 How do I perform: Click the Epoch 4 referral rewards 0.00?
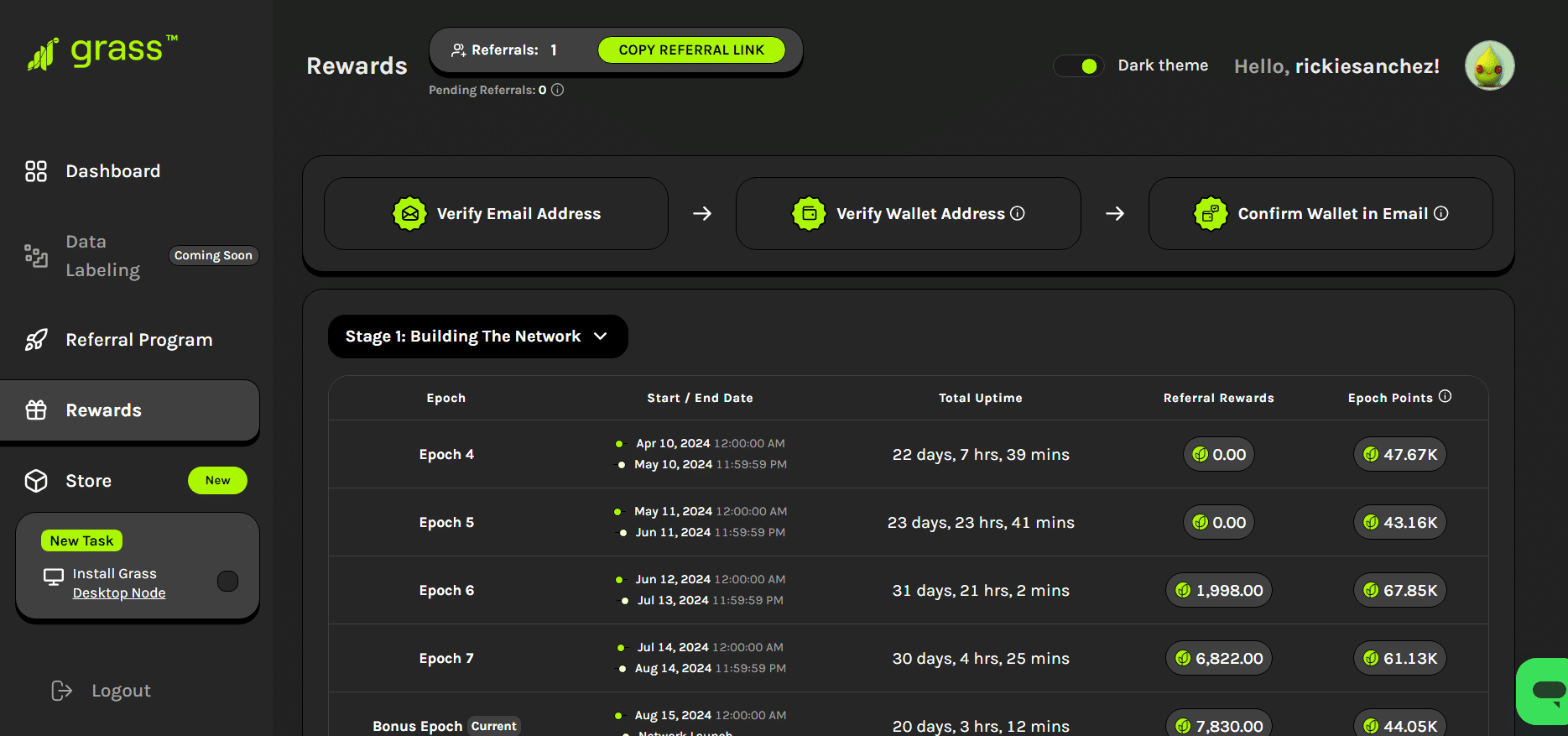[x=1219, y=454]
